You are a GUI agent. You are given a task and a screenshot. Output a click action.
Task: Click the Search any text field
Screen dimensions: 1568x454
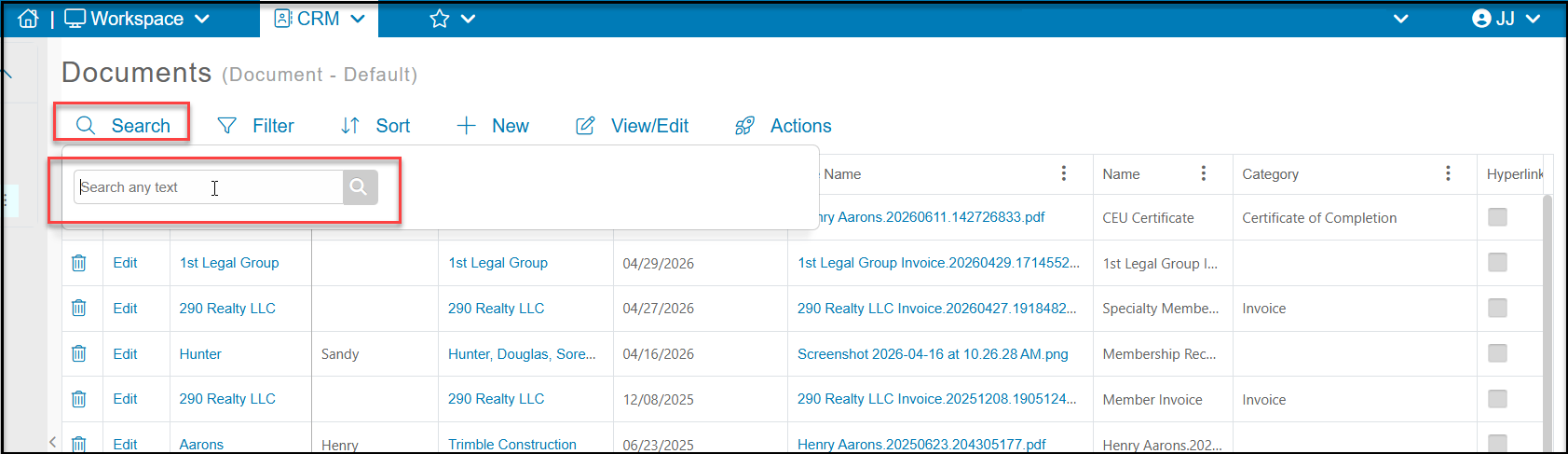209,187
